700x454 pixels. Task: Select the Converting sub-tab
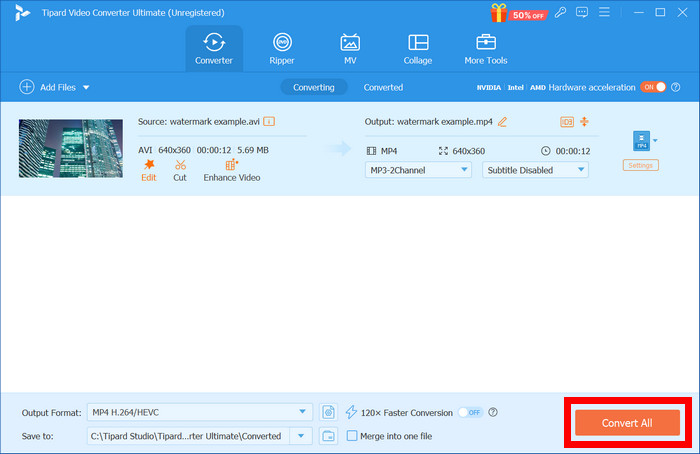point(314,87)
